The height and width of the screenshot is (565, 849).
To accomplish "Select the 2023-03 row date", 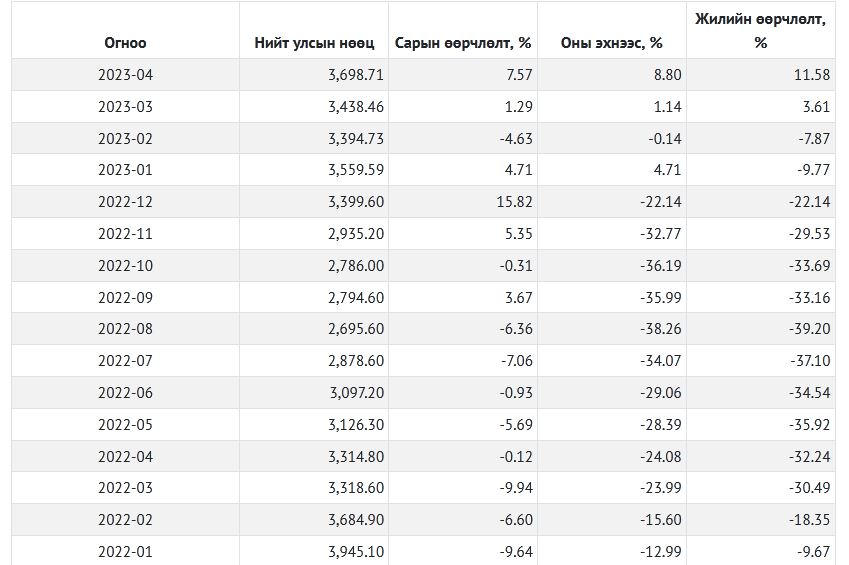I will (125, 106).
